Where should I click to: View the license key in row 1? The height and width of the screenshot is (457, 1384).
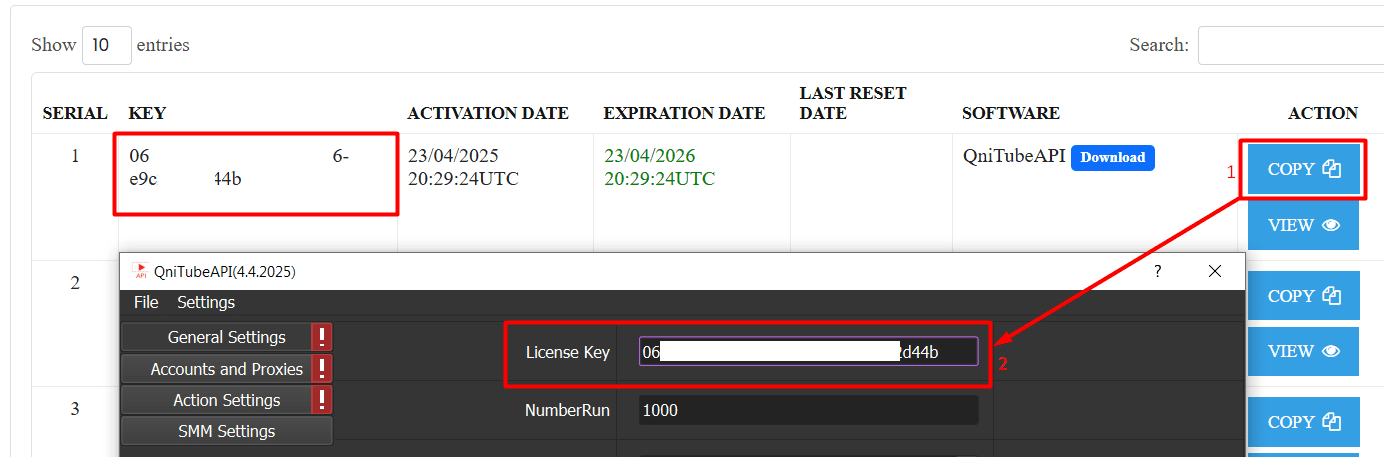click(1303, 225)
